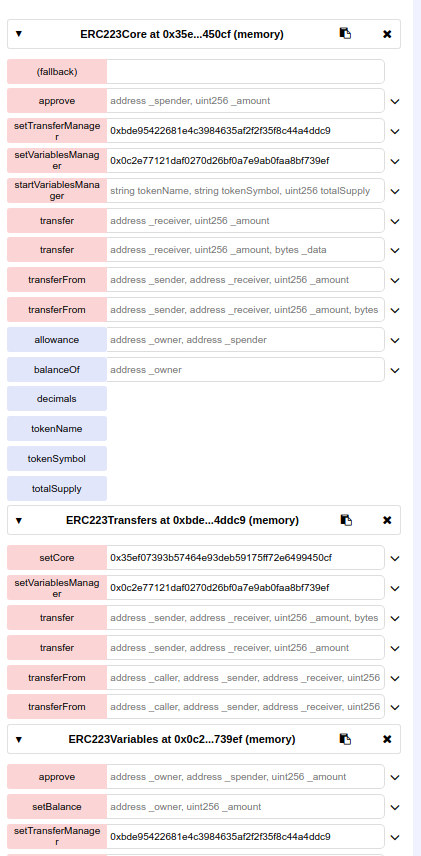The height and width of the screenshot is (856, 421).
Task: Copy the ERC223Core contract address
Action: (345, 33)
